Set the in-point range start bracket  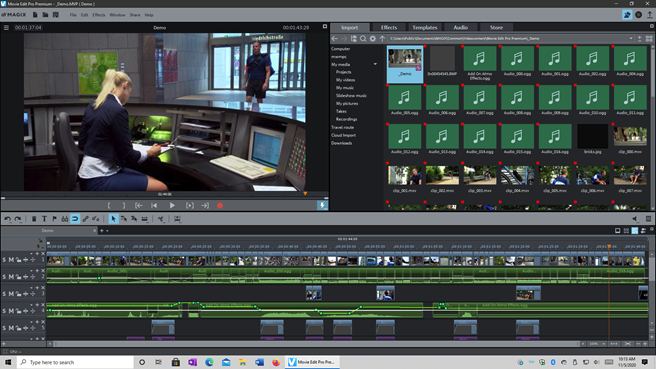[x=109, y=205]
